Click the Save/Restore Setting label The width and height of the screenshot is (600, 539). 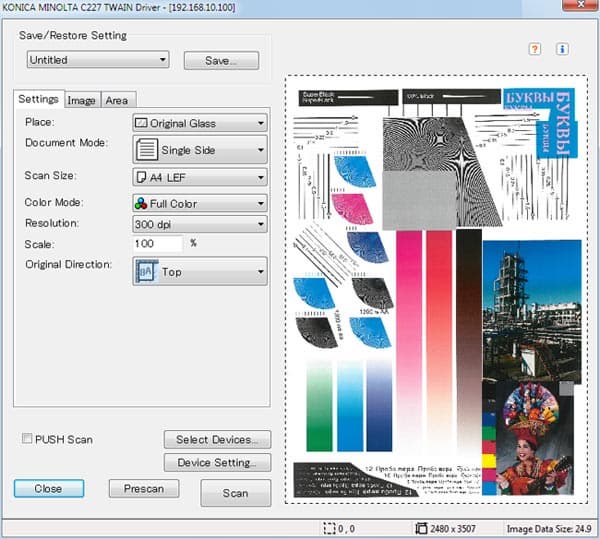[73, 36]
